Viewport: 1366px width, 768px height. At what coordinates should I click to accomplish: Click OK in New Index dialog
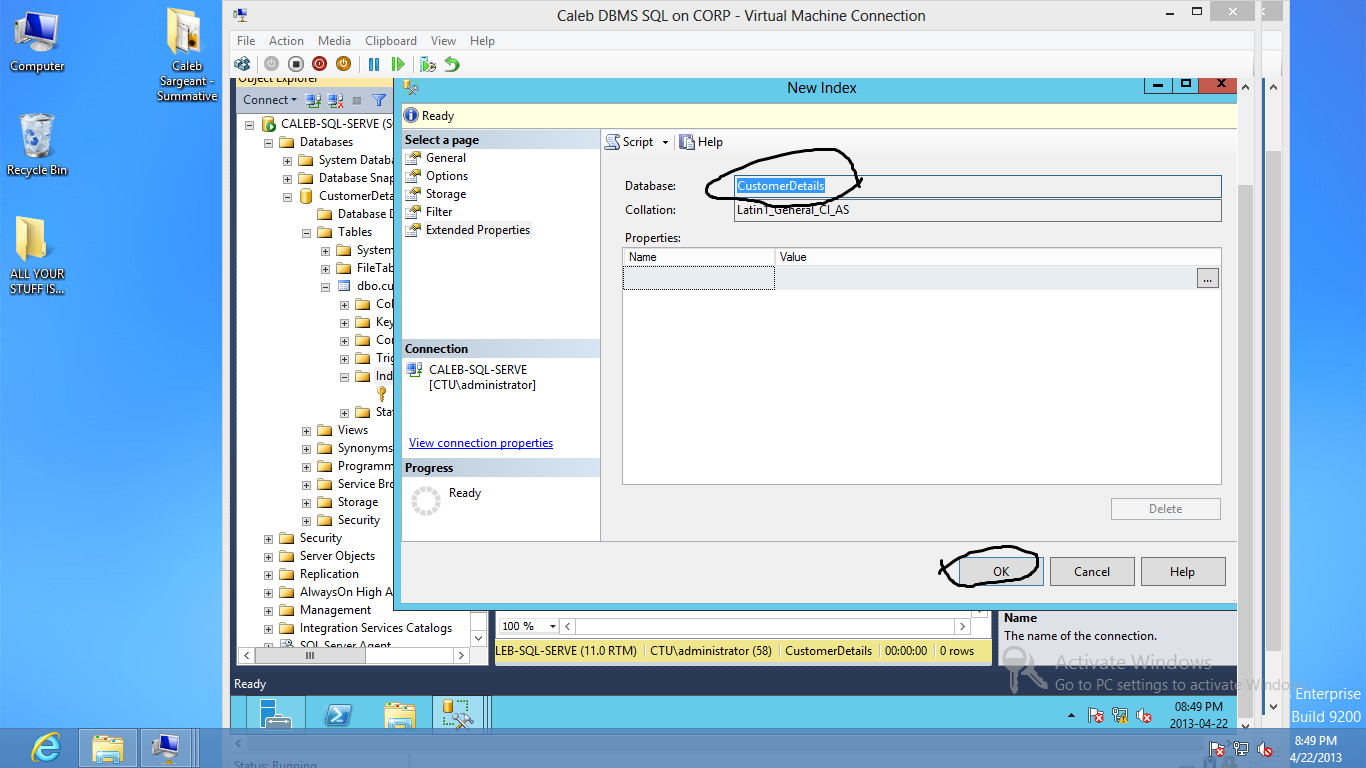pyautogui.click(x=1001, y=572)
